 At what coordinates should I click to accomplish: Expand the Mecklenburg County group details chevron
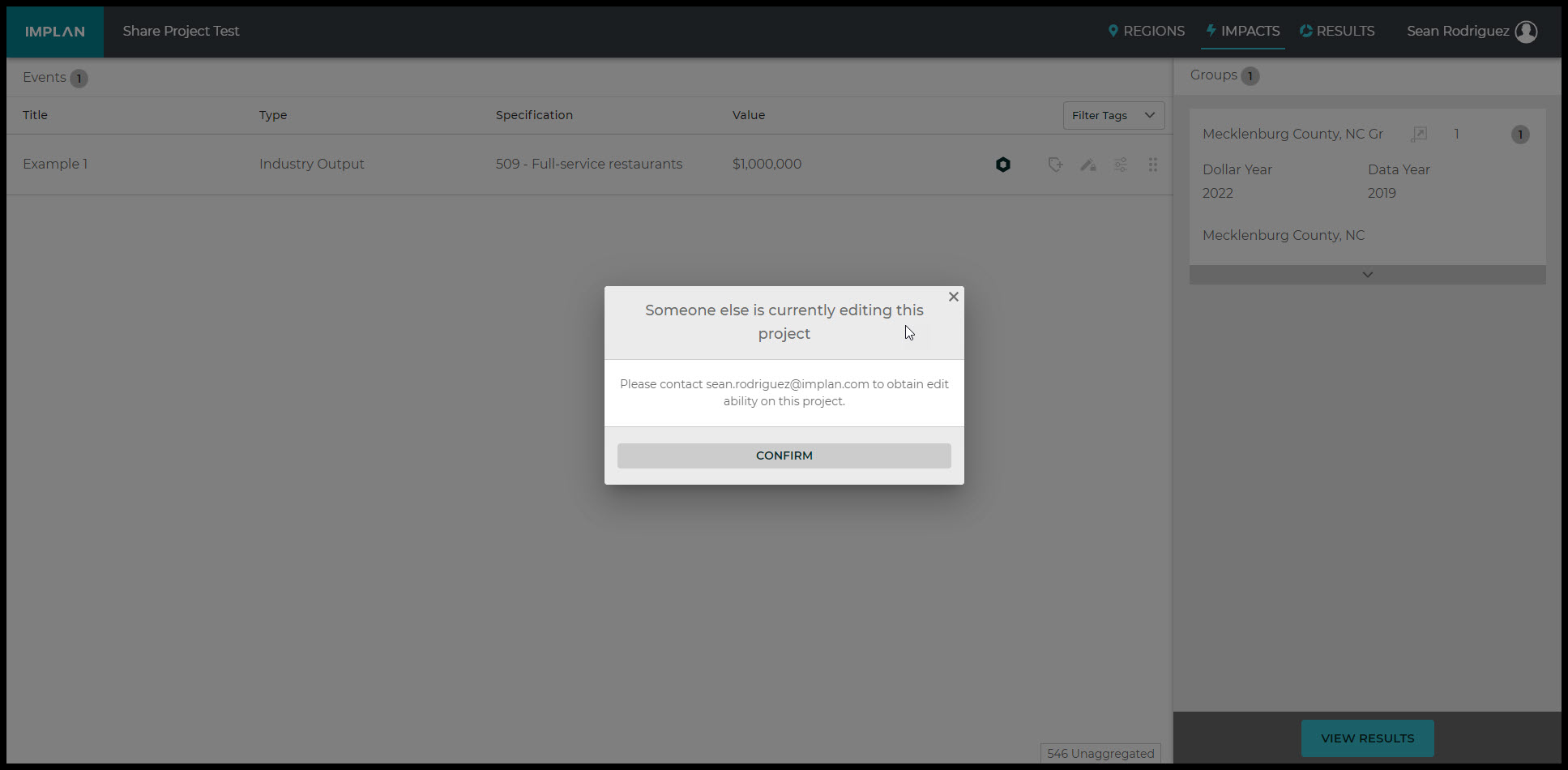point(1367,275)
